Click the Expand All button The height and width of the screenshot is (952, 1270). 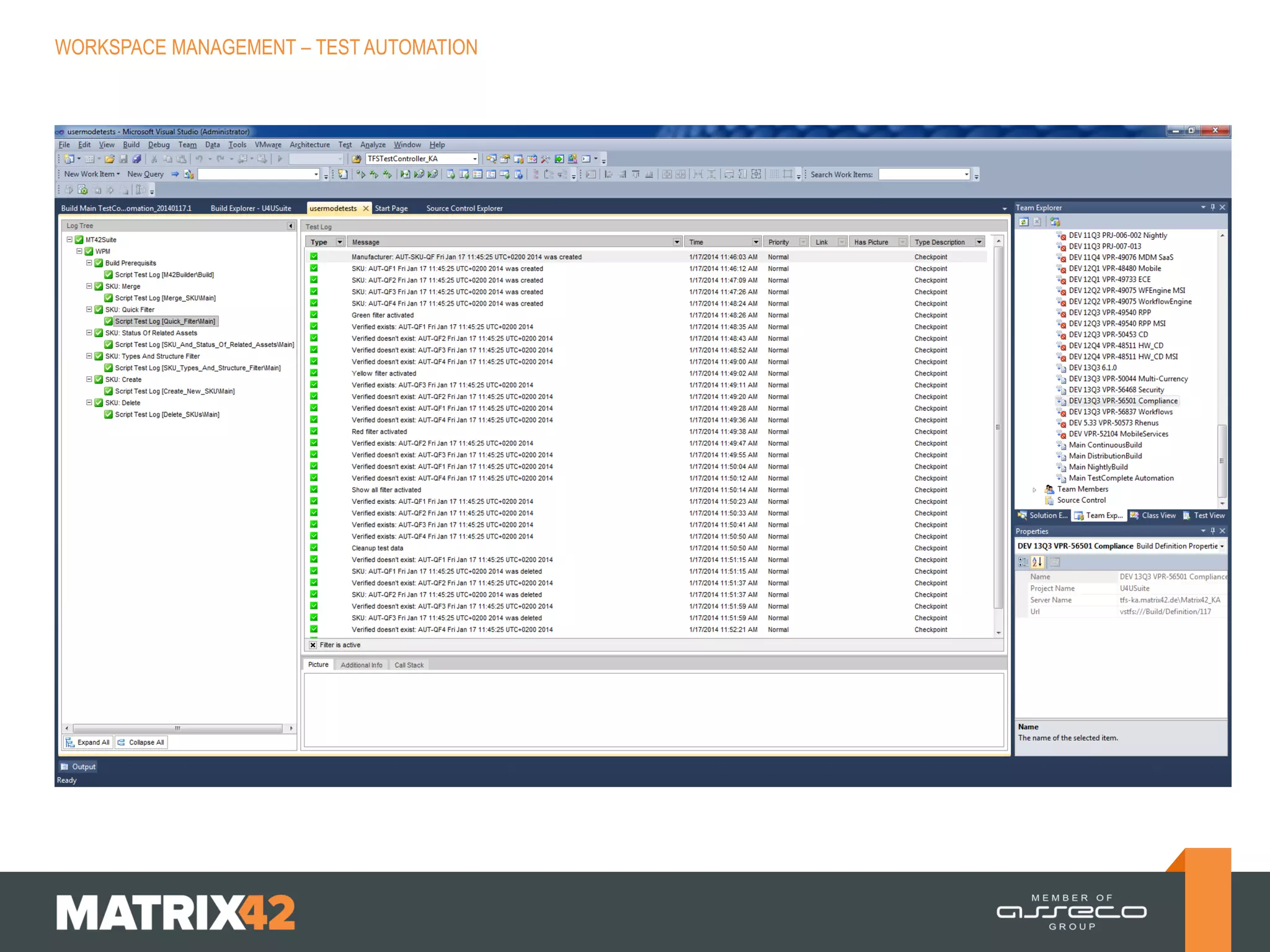coord(88,743)
